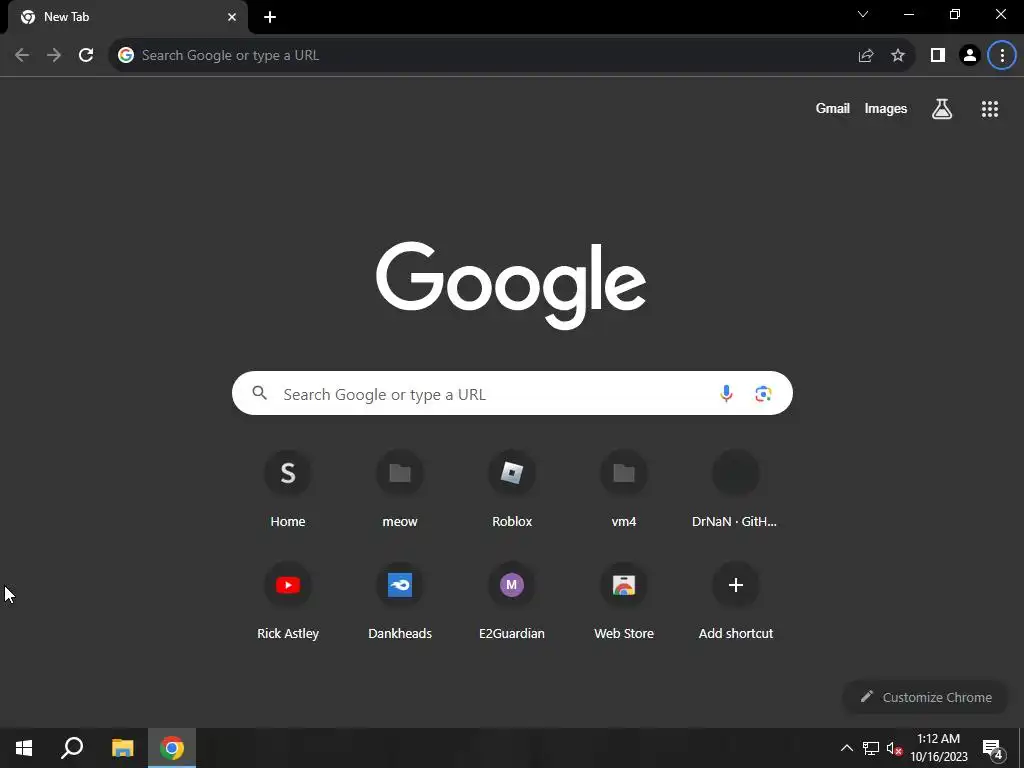The height and width of the screenshot is (768, 1024).
Task: Click the Chrome taskbar icon
Action: pyautogui.click(x=172, y=748)
